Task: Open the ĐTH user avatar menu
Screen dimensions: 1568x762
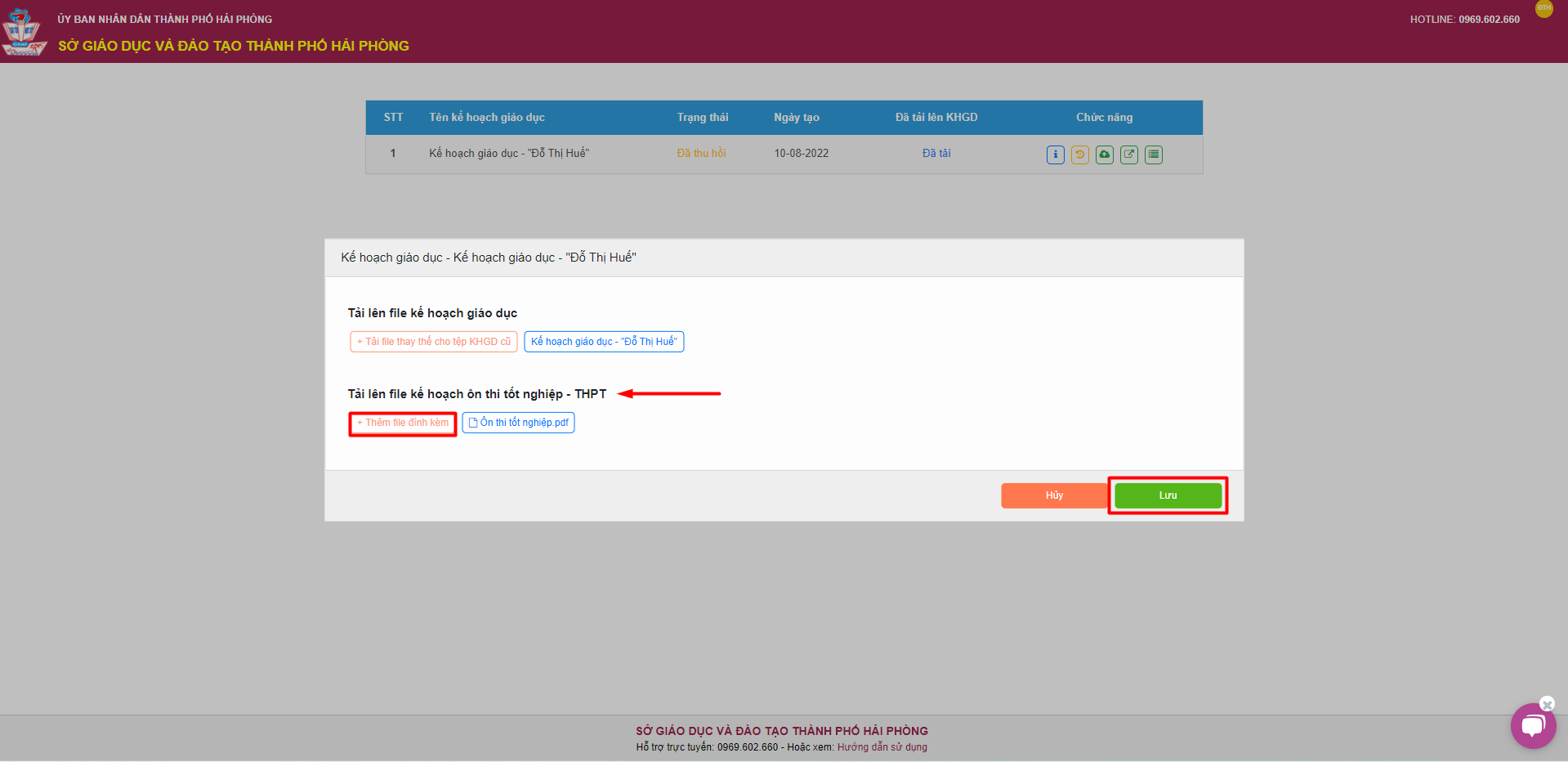Action: tap(1543, 9)
